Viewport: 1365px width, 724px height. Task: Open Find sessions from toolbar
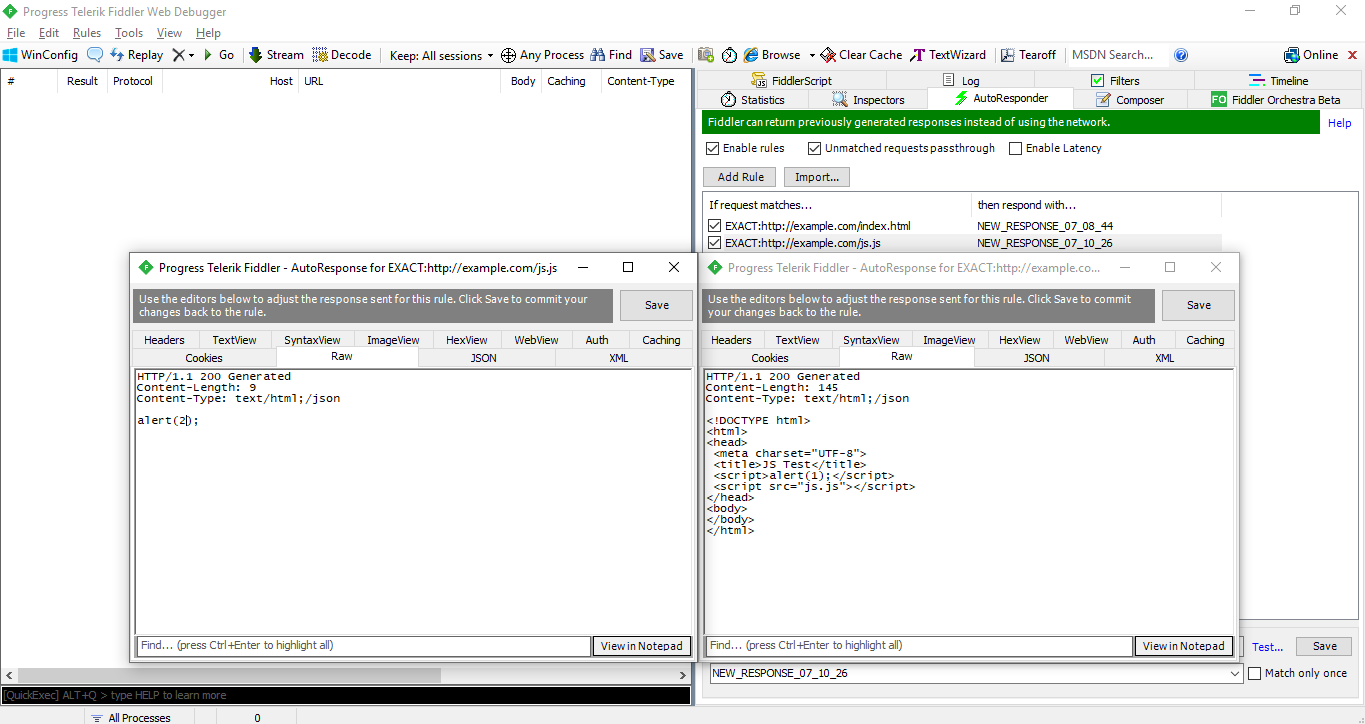point(611,55)
